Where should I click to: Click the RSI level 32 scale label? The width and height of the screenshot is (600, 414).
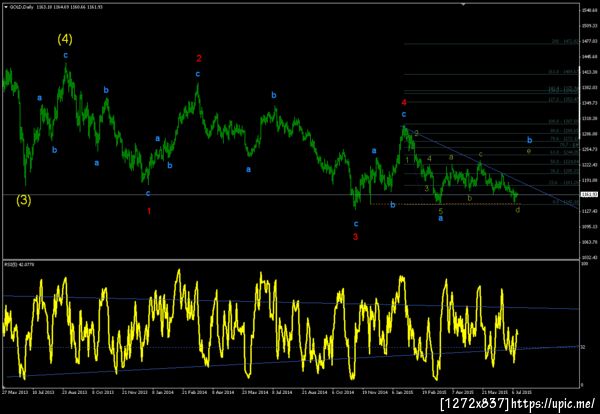[583, 347]
